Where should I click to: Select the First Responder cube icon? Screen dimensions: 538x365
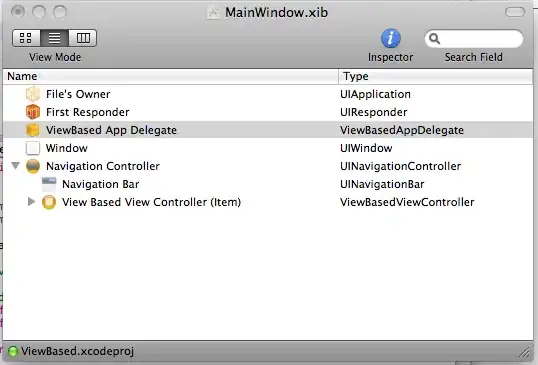coord(33,112)
